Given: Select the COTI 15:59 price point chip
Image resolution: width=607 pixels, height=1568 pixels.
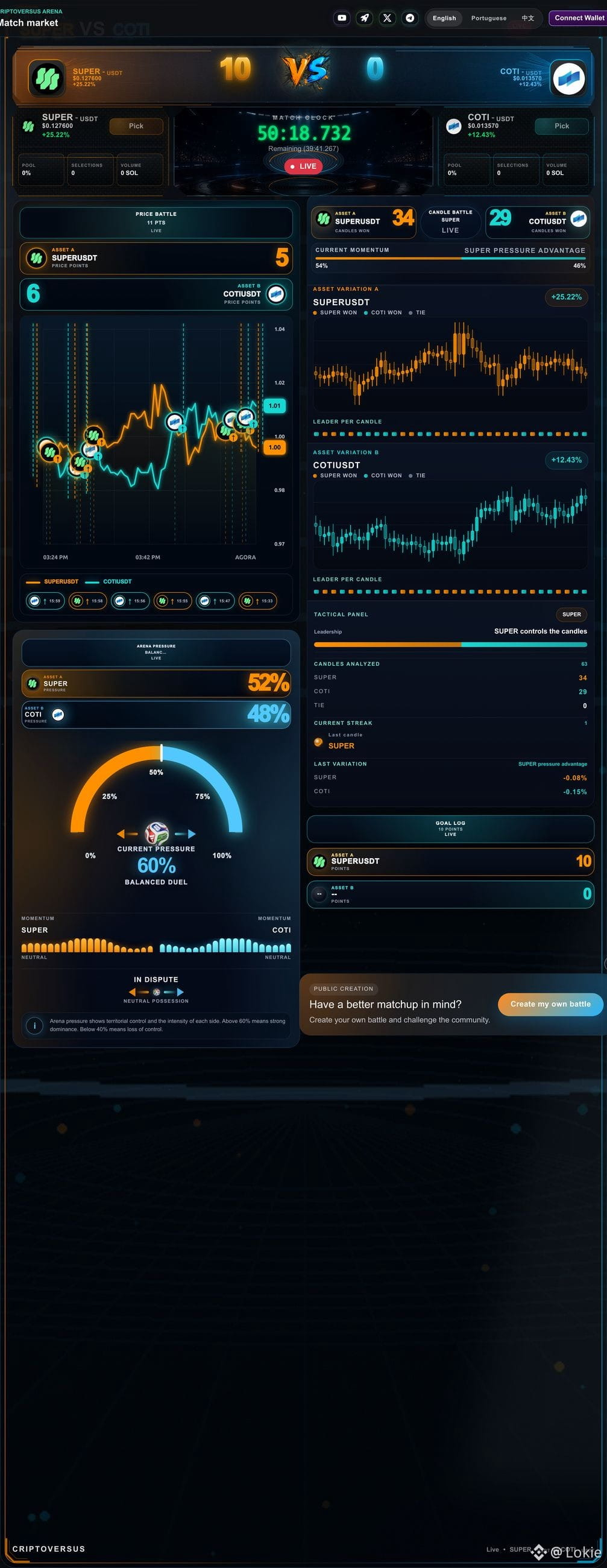Looking at the screenshot, I should pyautogui.click(x=45, y=601).
